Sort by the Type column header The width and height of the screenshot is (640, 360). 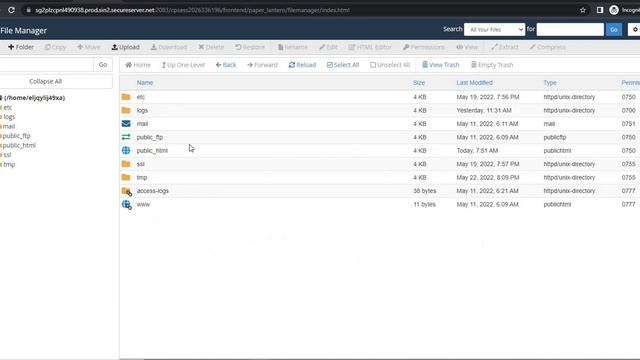click(550, 82)
